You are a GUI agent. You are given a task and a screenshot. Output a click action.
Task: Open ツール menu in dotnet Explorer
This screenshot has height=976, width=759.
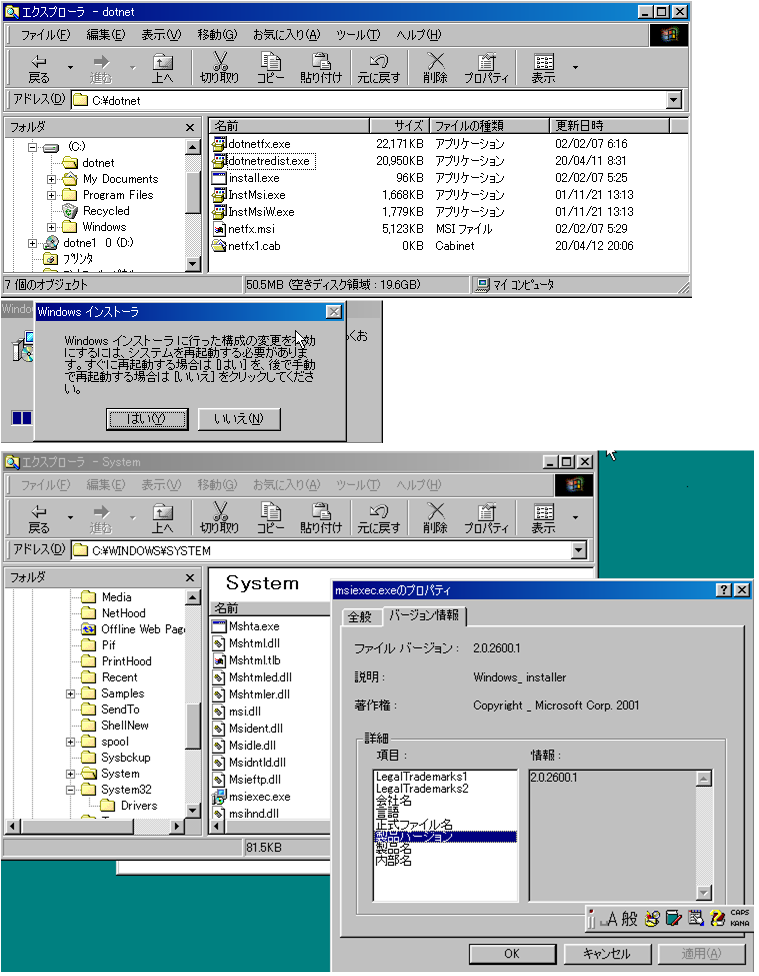(x=358, y=35)
